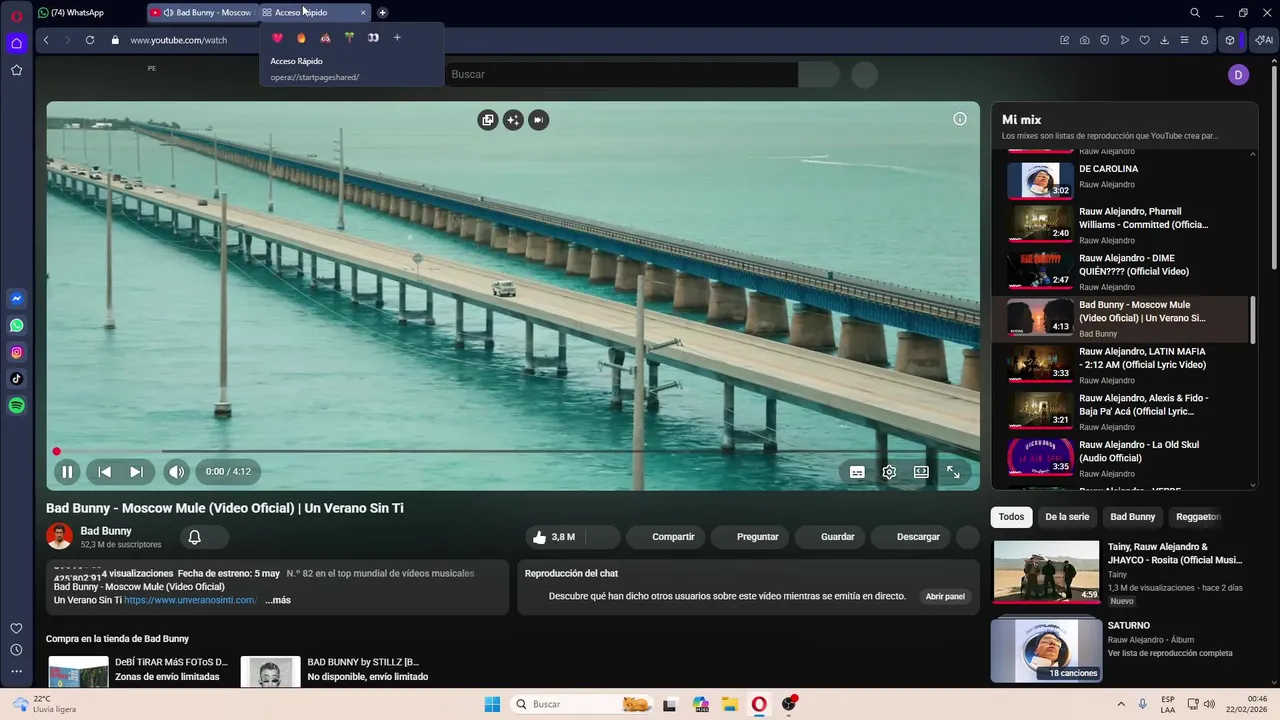Open unveranosinti.com link
Viewport: 1280px width, 720px height.
pos(191,600)
